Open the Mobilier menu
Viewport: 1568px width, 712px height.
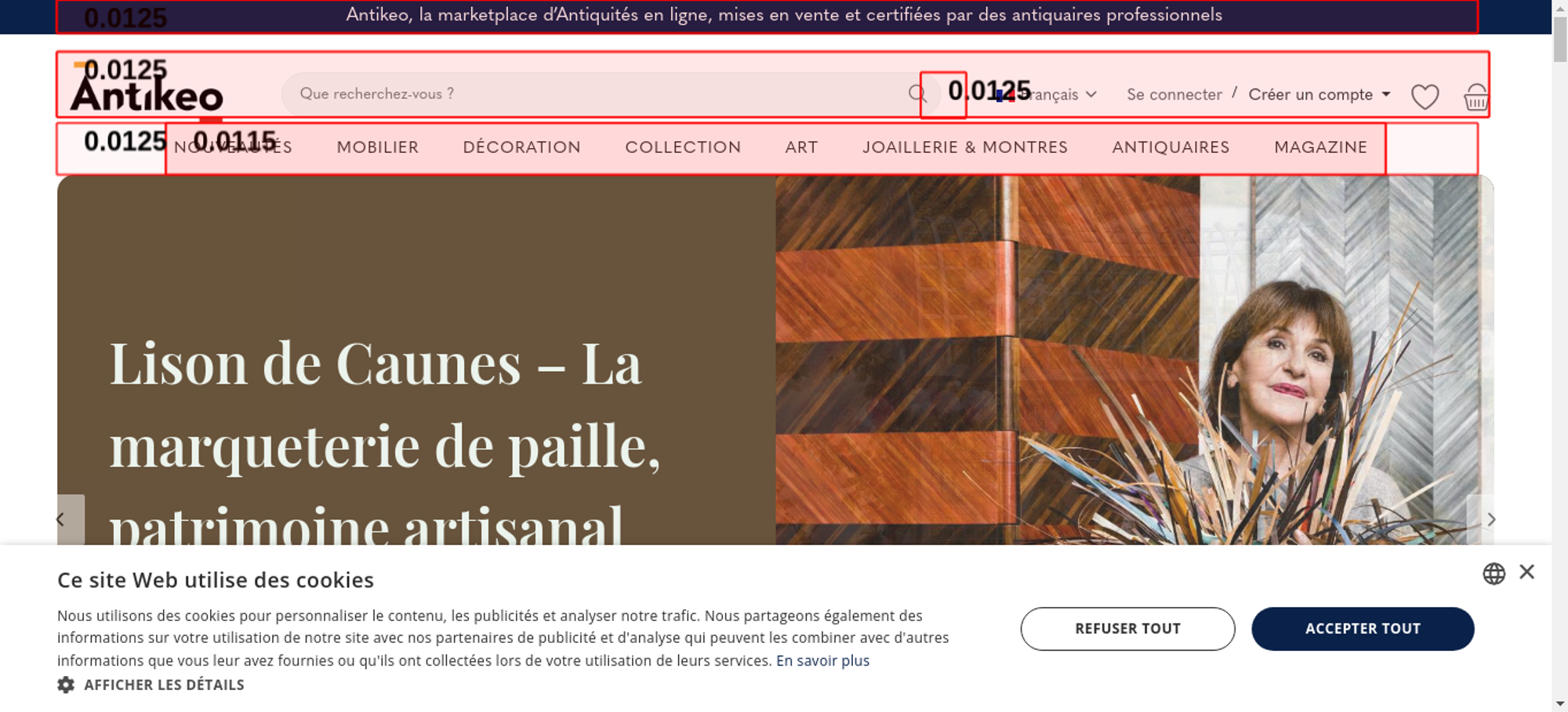pos(378,147)
